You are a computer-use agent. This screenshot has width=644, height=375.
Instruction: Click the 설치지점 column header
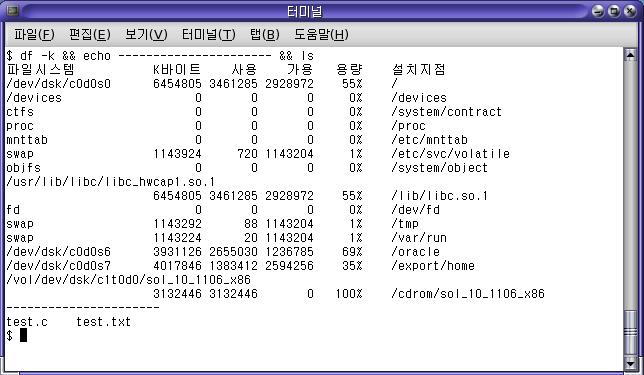click(x=419, y=69)
